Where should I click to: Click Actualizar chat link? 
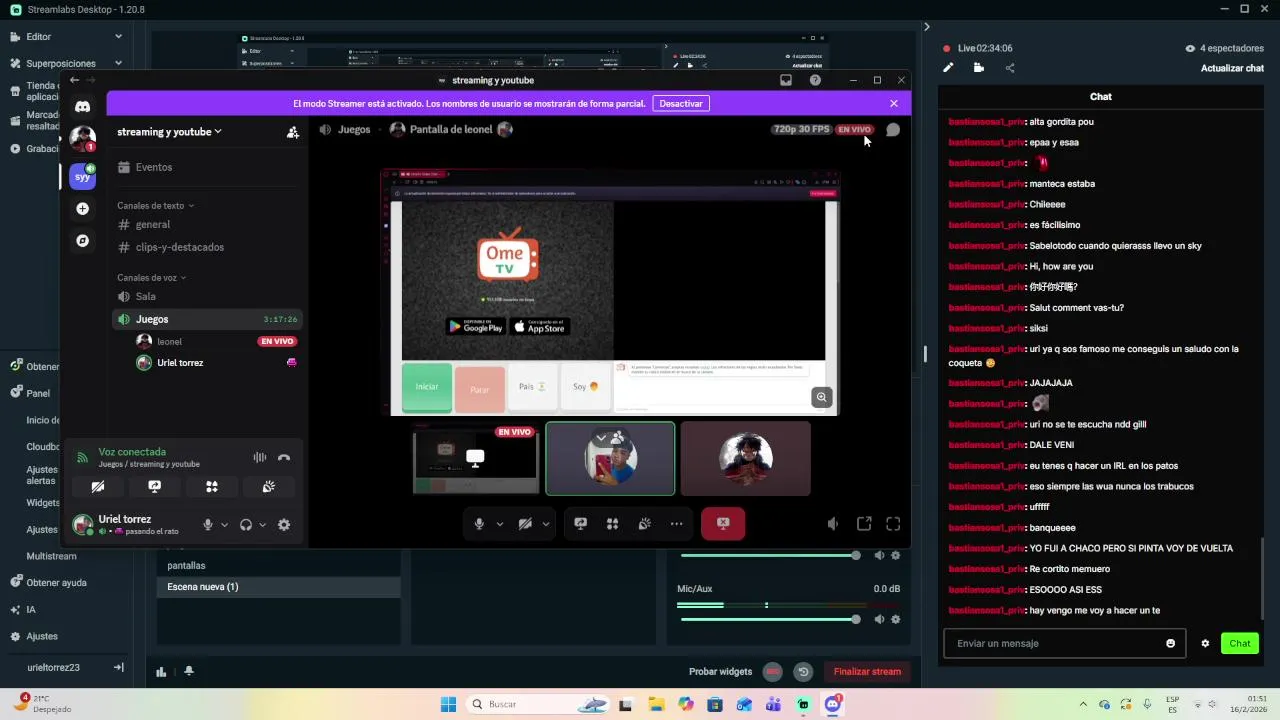click(1232, 68)
